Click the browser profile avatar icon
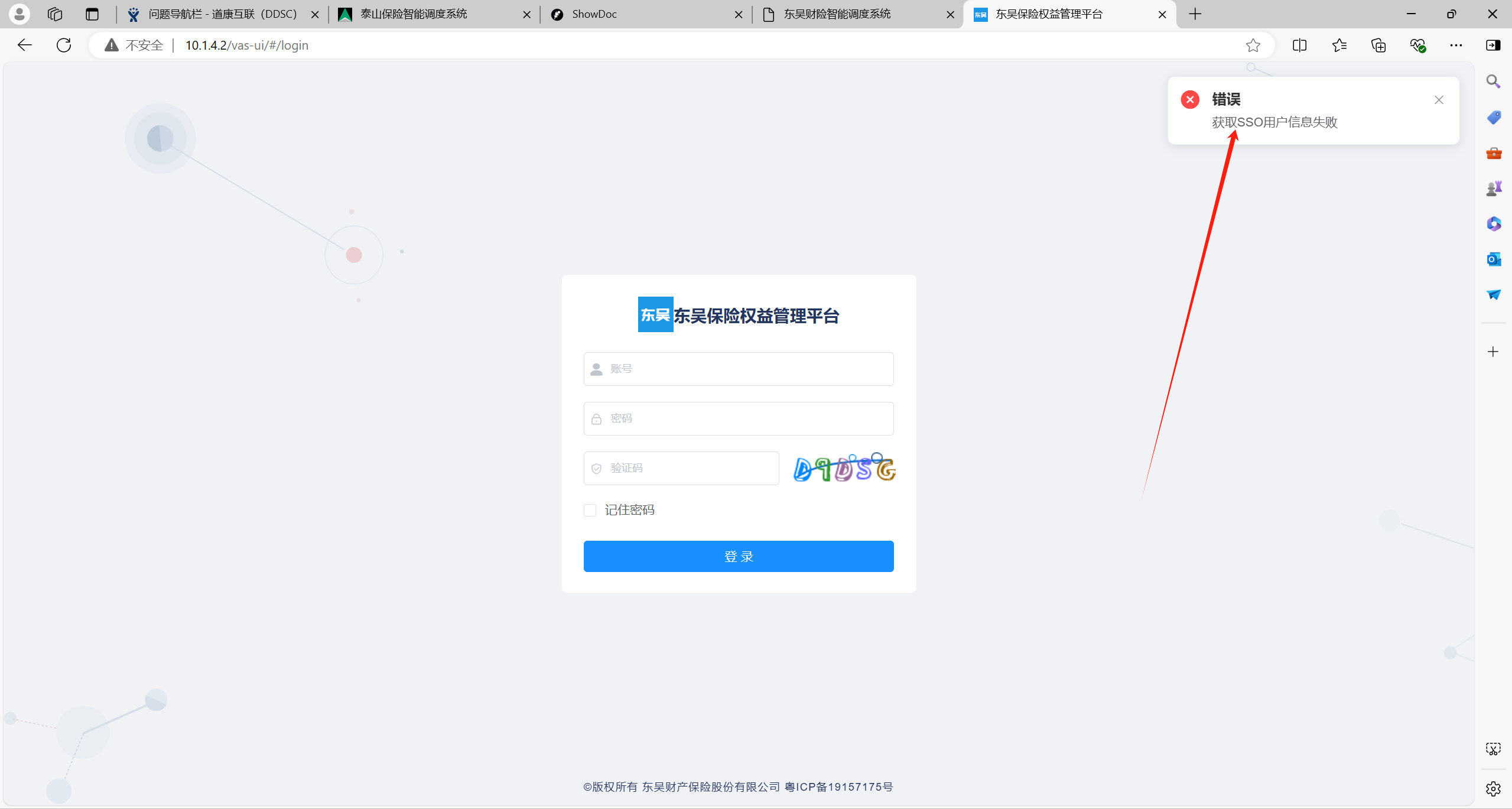 click(19, 14)
